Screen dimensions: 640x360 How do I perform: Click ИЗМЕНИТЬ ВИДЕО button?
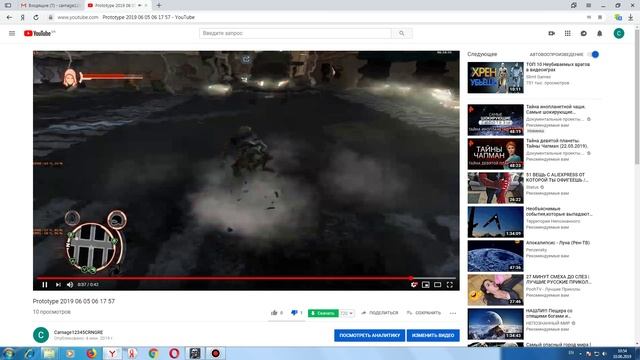433,335
